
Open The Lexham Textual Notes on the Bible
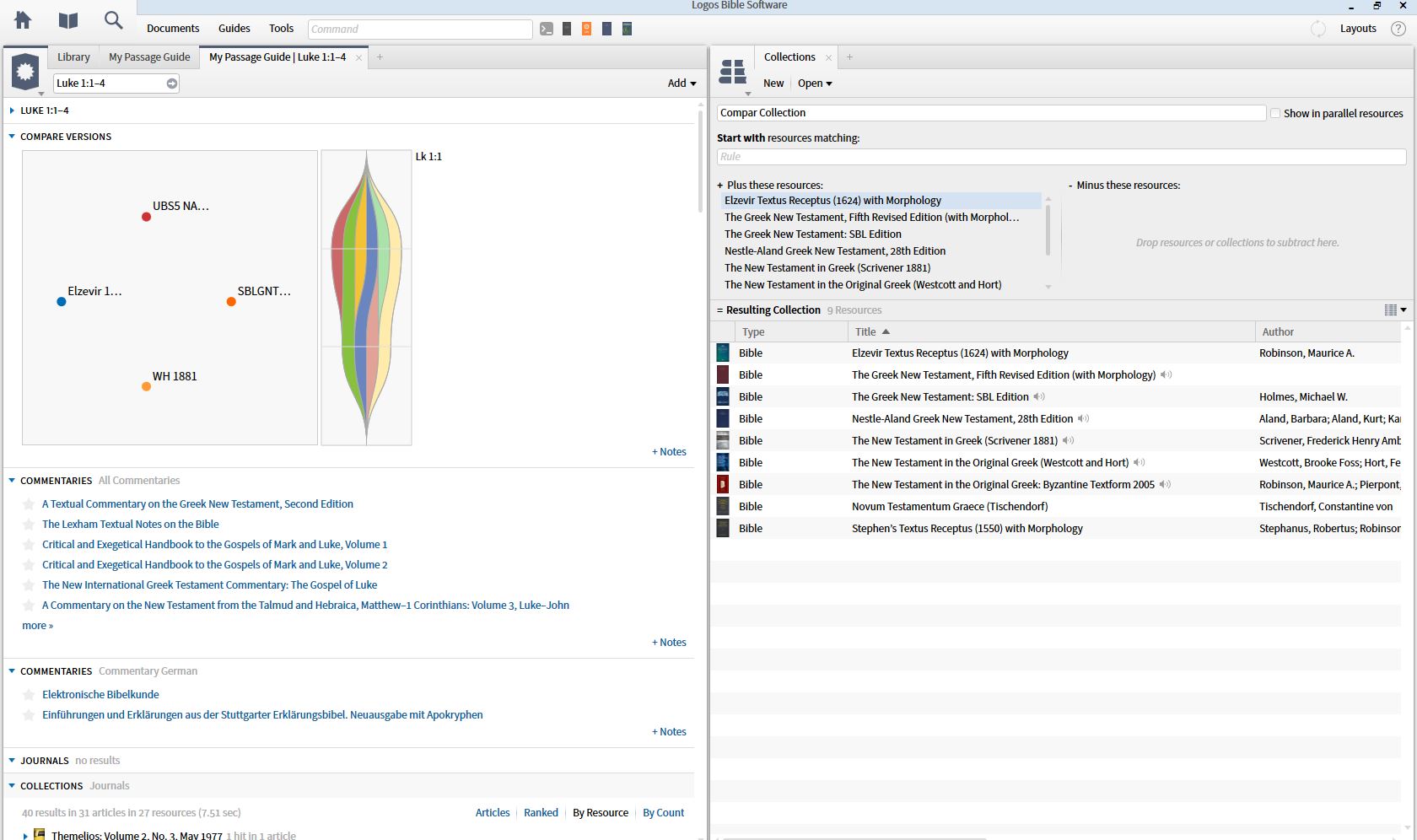pos(131,525)
